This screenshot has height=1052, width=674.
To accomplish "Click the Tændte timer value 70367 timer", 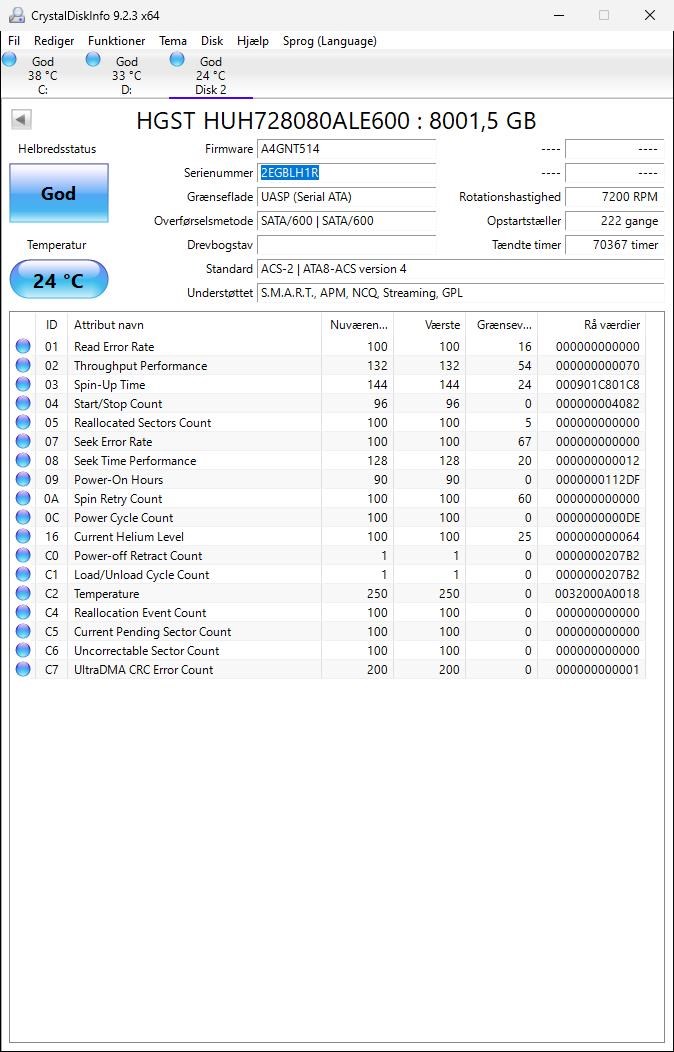I will [x=614, y=245].
